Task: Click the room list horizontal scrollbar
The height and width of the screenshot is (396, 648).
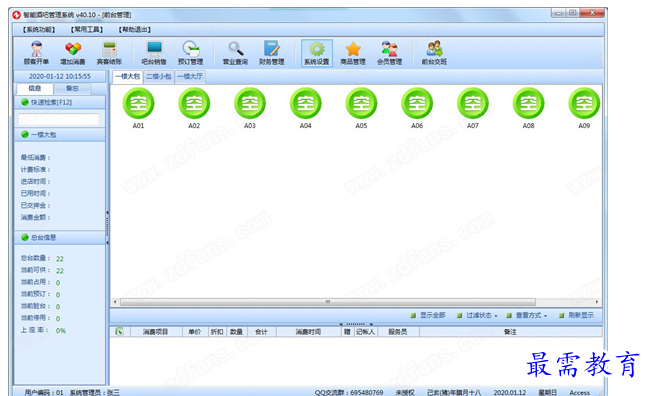Action: [328, 302]
